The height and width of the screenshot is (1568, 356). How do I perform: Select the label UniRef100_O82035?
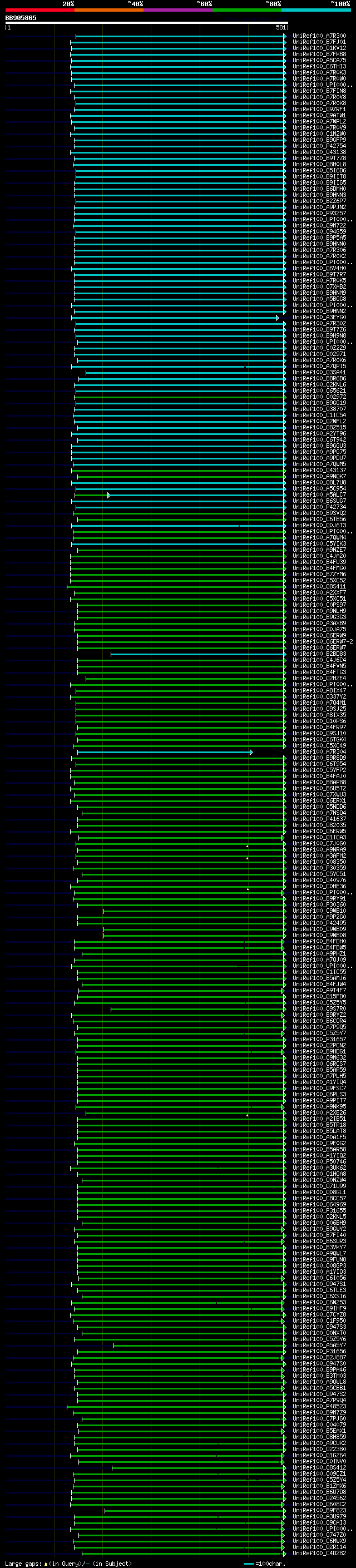(x=319, y=825)
